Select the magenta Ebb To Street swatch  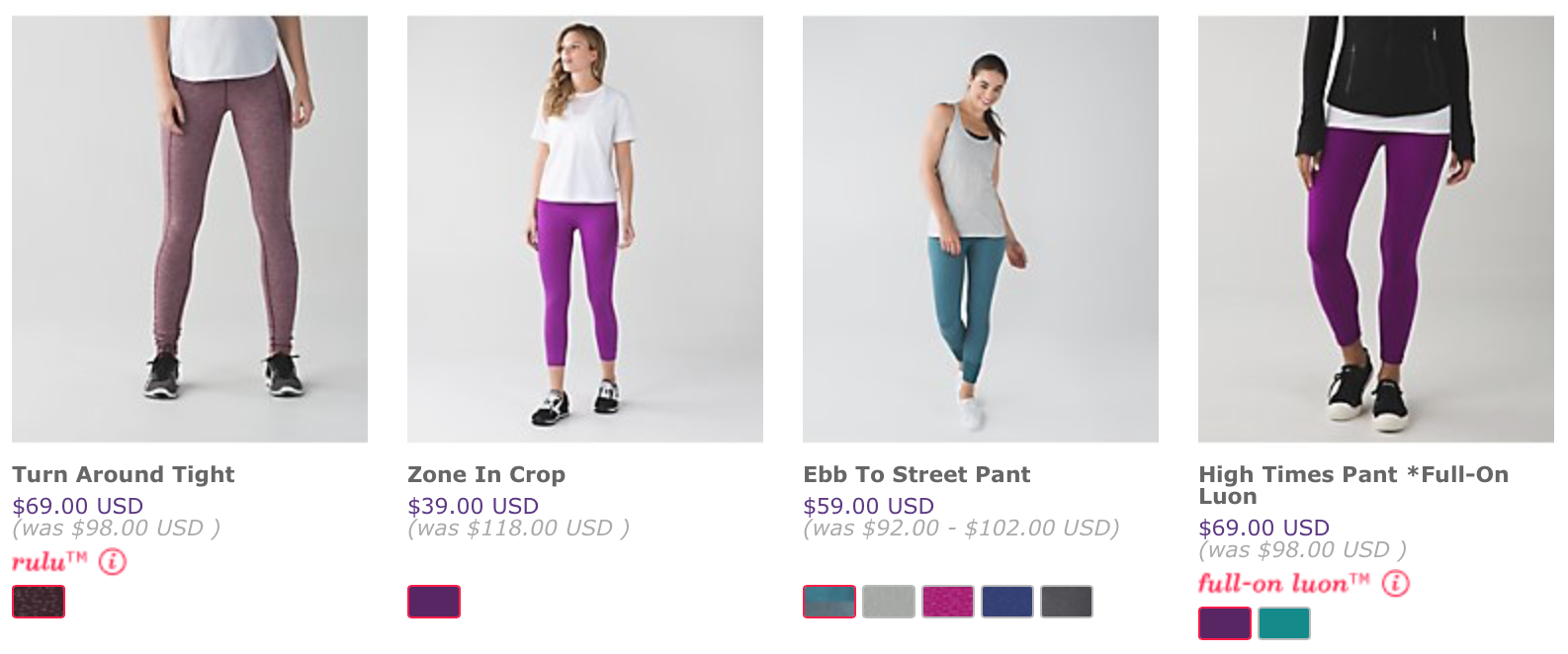(x=948, y=602)
